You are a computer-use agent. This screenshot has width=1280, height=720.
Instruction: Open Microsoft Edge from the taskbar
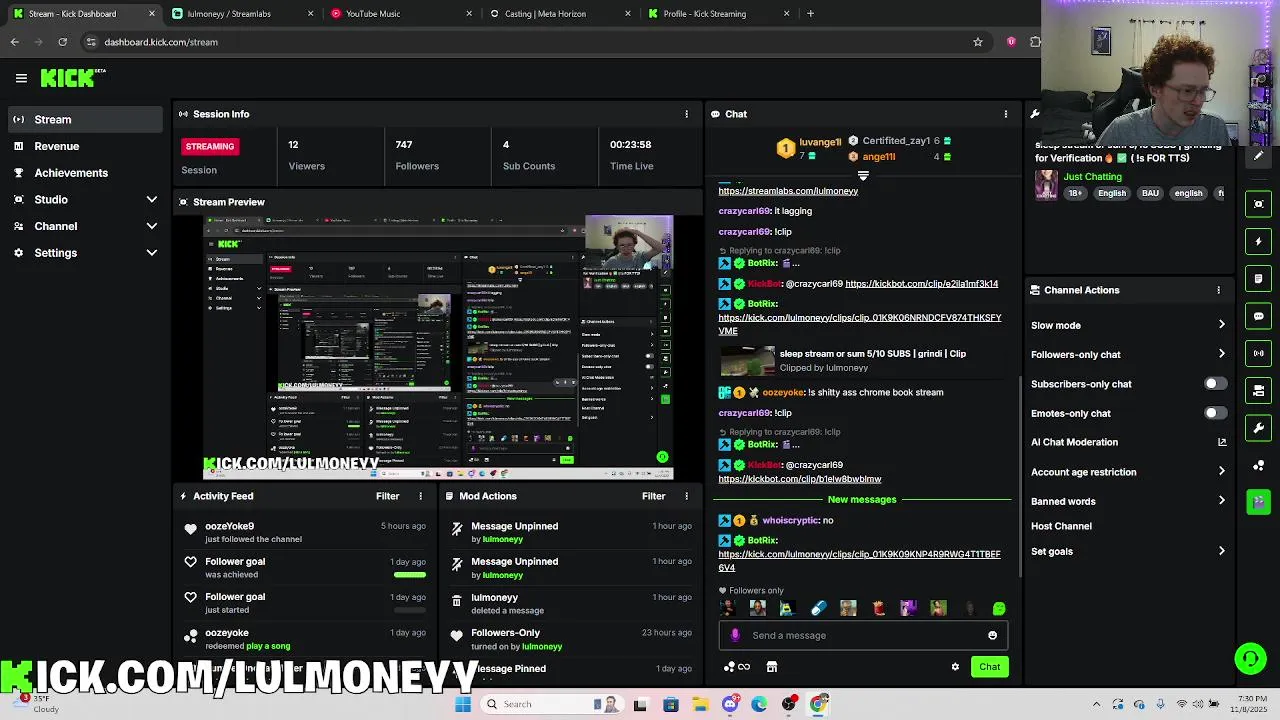[760, 704]
